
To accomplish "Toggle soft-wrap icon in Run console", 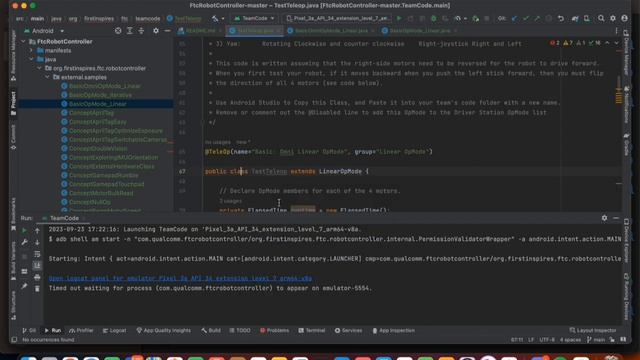I will [37, 254].
